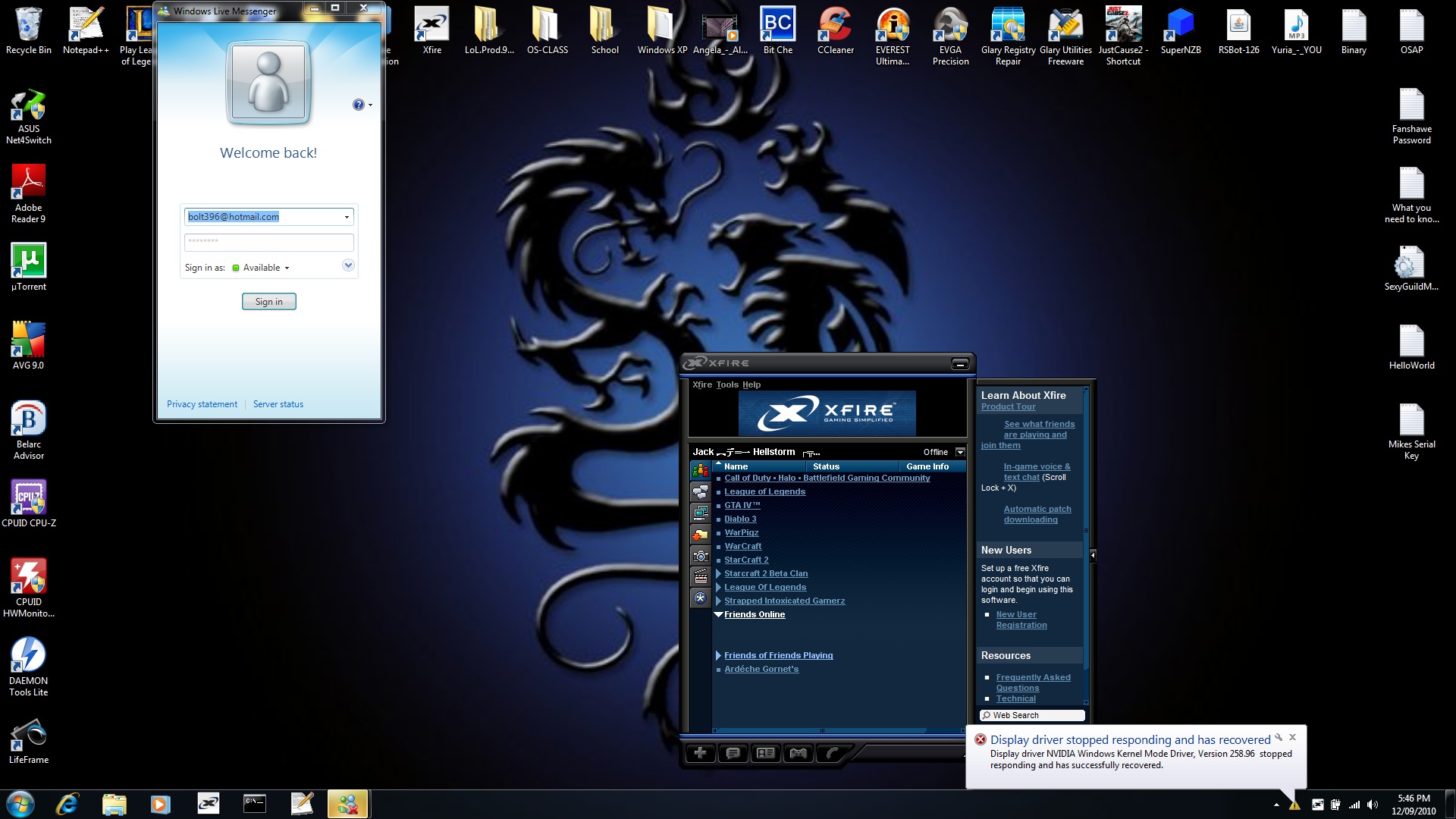
Task: Open Xfire videos clapperboard sidebar icon
Action: point(700,577)
